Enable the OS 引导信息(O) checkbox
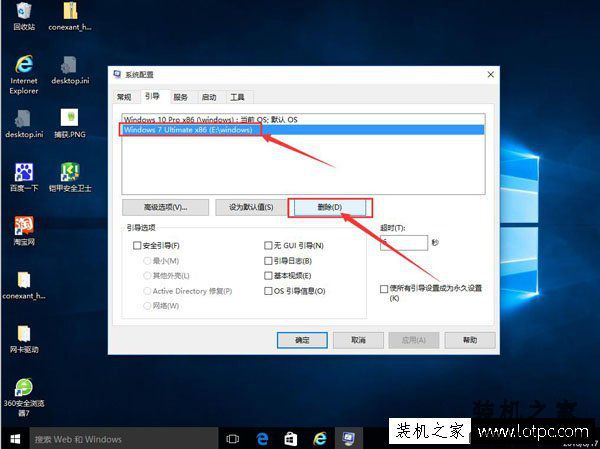The width and height of the screenshot is (600, 449). 268,291
